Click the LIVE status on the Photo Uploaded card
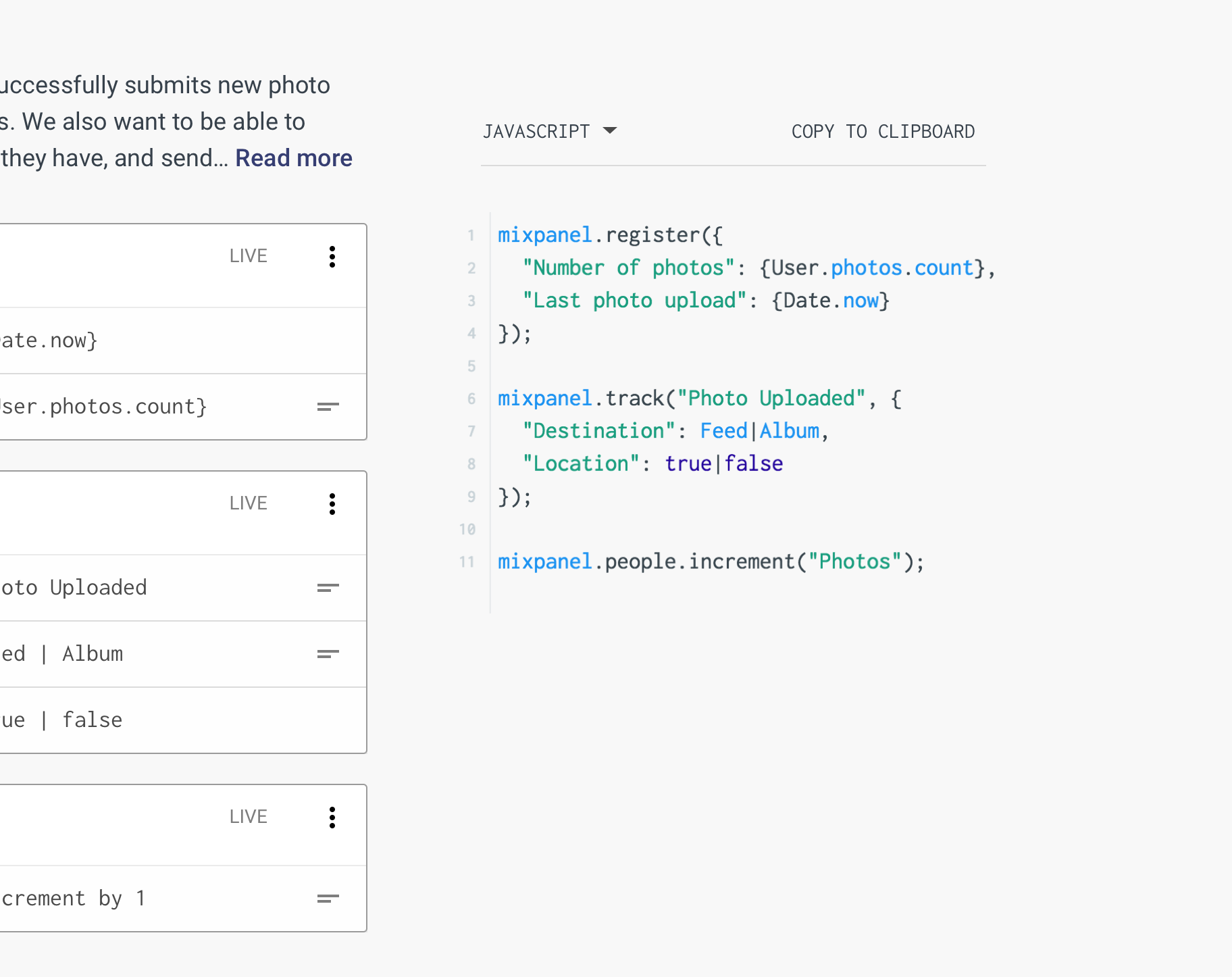 [248, 503]
